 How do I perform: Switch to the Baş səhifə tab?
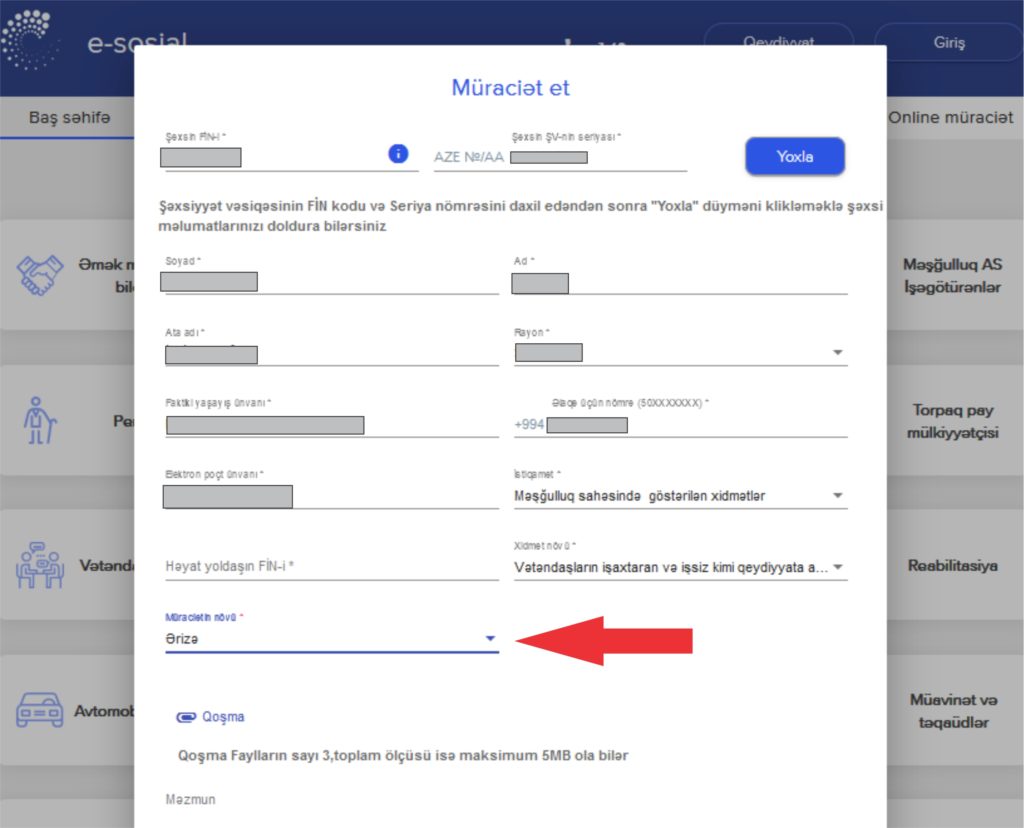[69, 118]
